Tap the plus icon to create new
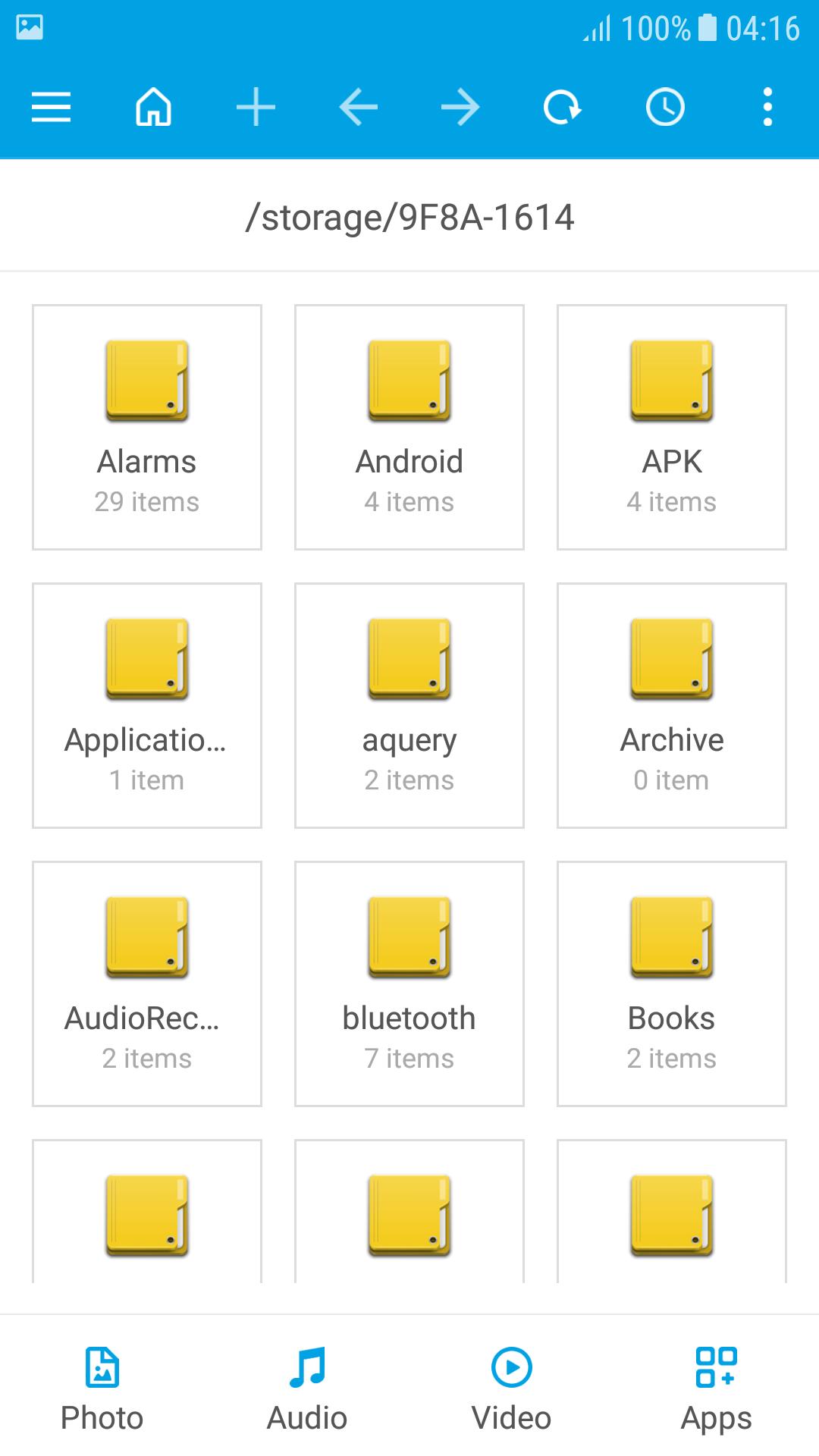This screenshot has height=1456, width=819. [256, 107]
